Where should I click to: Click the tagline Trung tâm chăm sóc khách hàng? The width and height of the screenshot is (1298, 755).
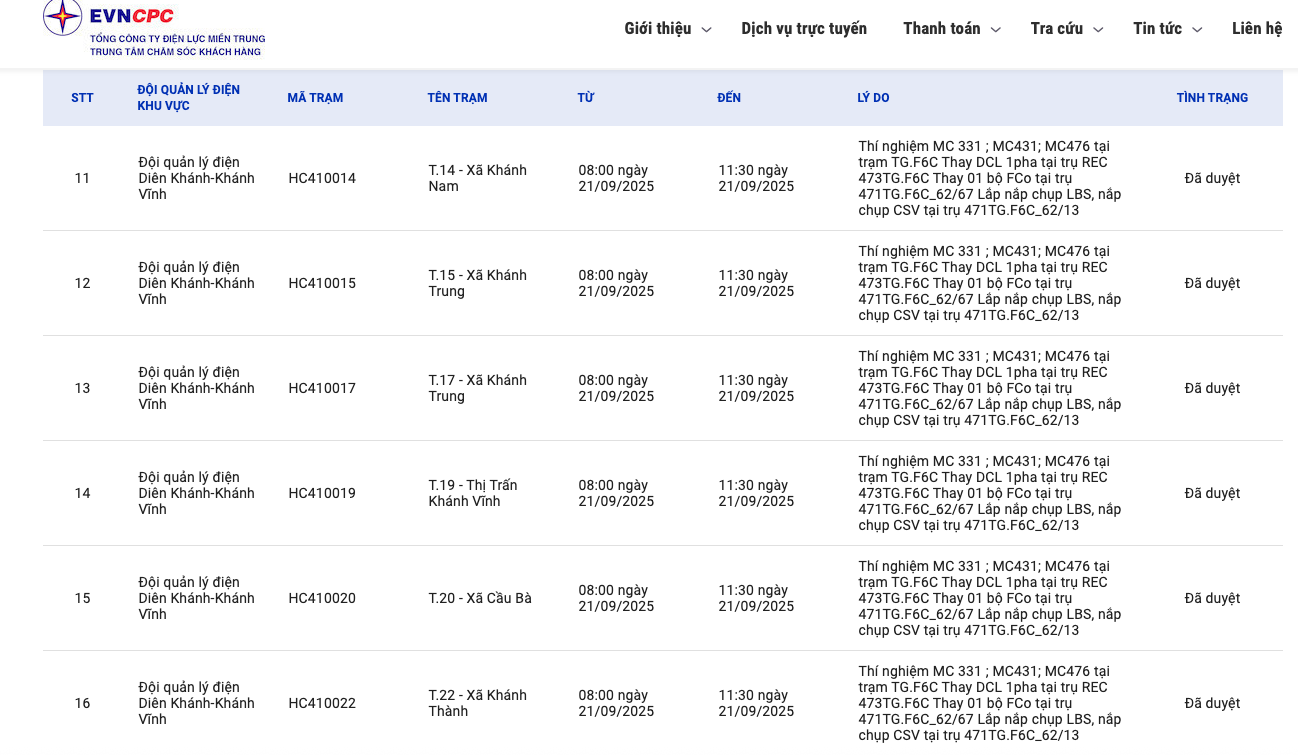pos(175,52)
